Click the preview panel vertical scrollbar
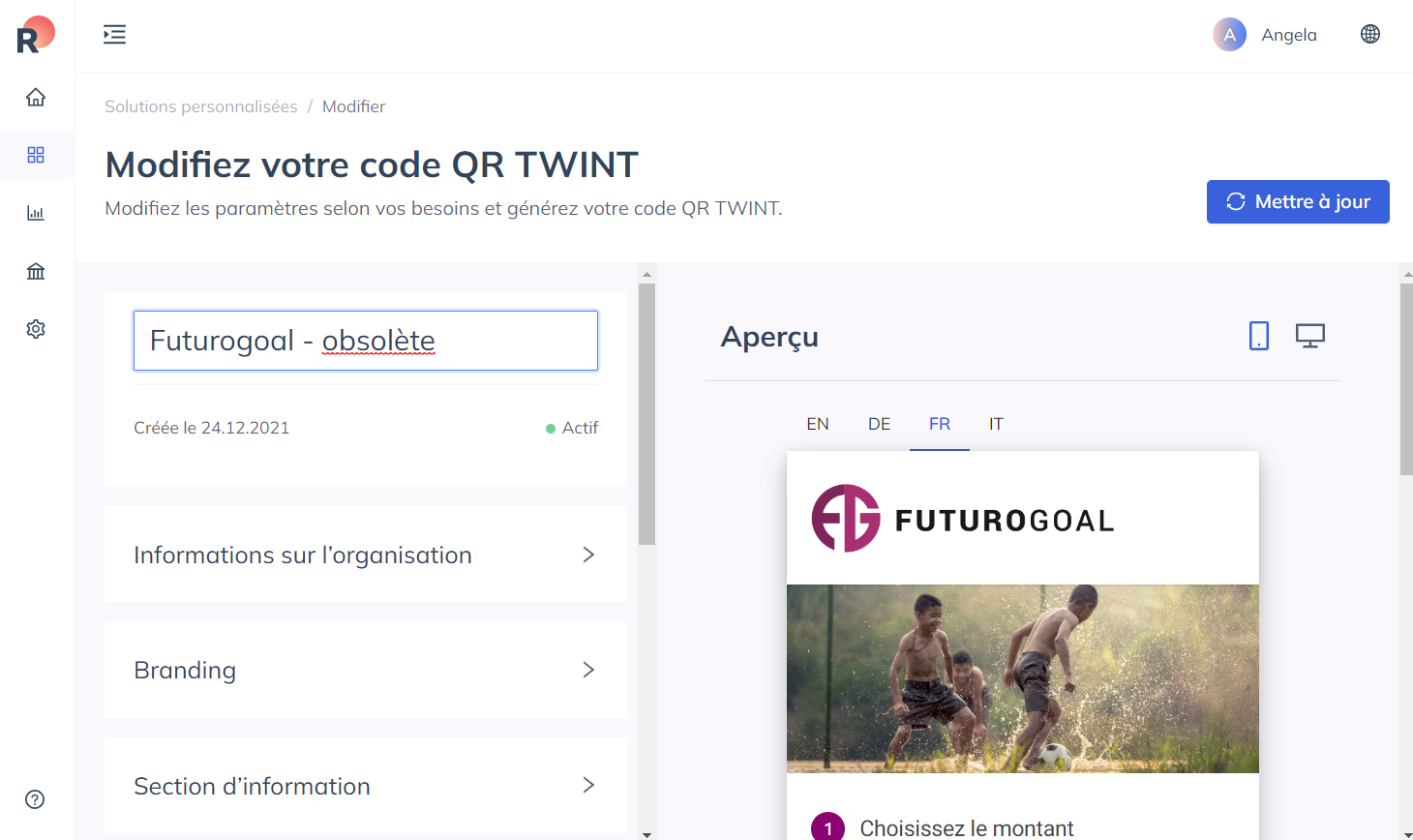Viewport: 1413px width, 840px height. coord(1406,379)
